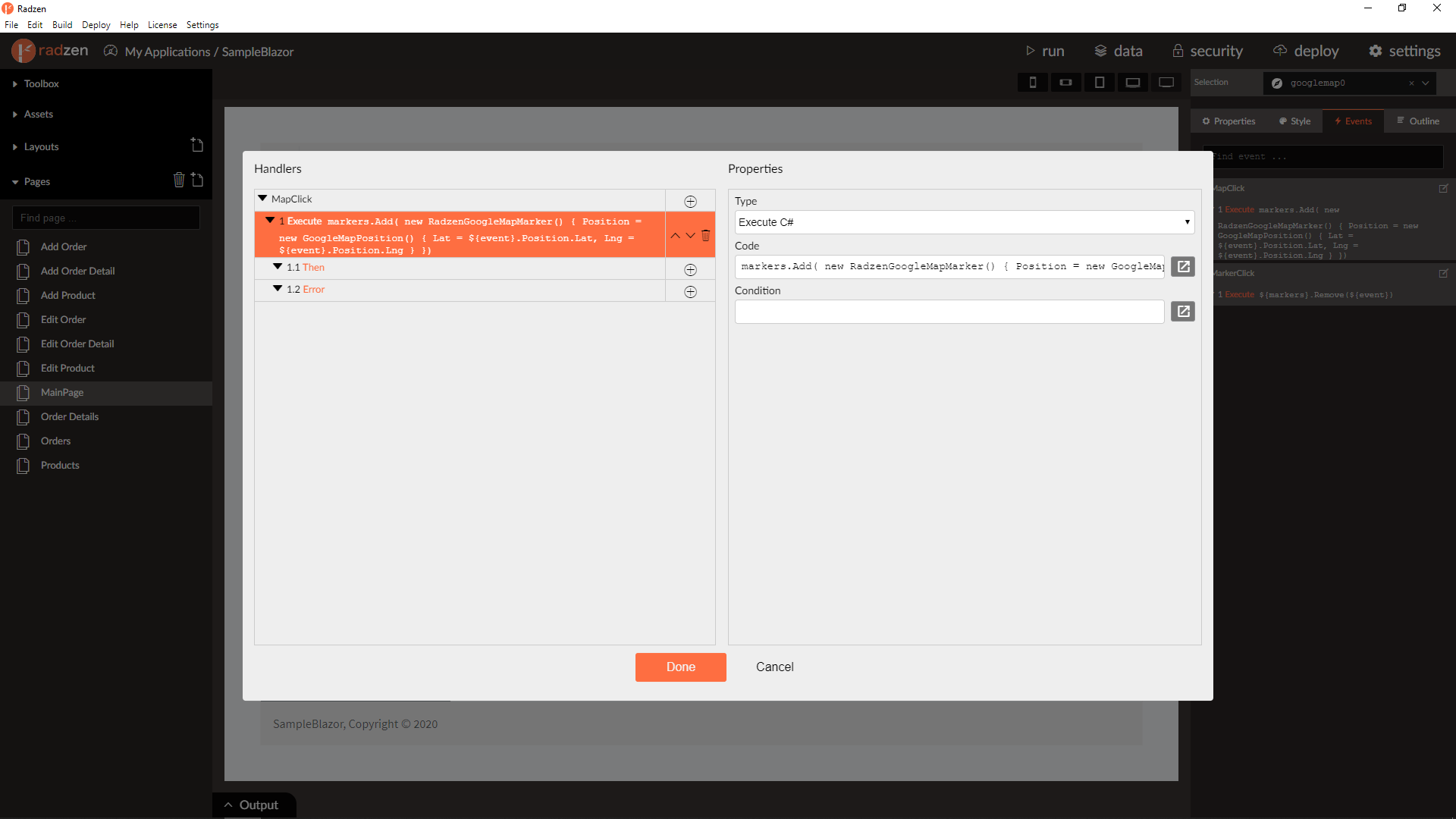Click the Radzen logo
The height and width of the screenshot is (819, 1456).
pyautogui.click(x=50, y=51)
